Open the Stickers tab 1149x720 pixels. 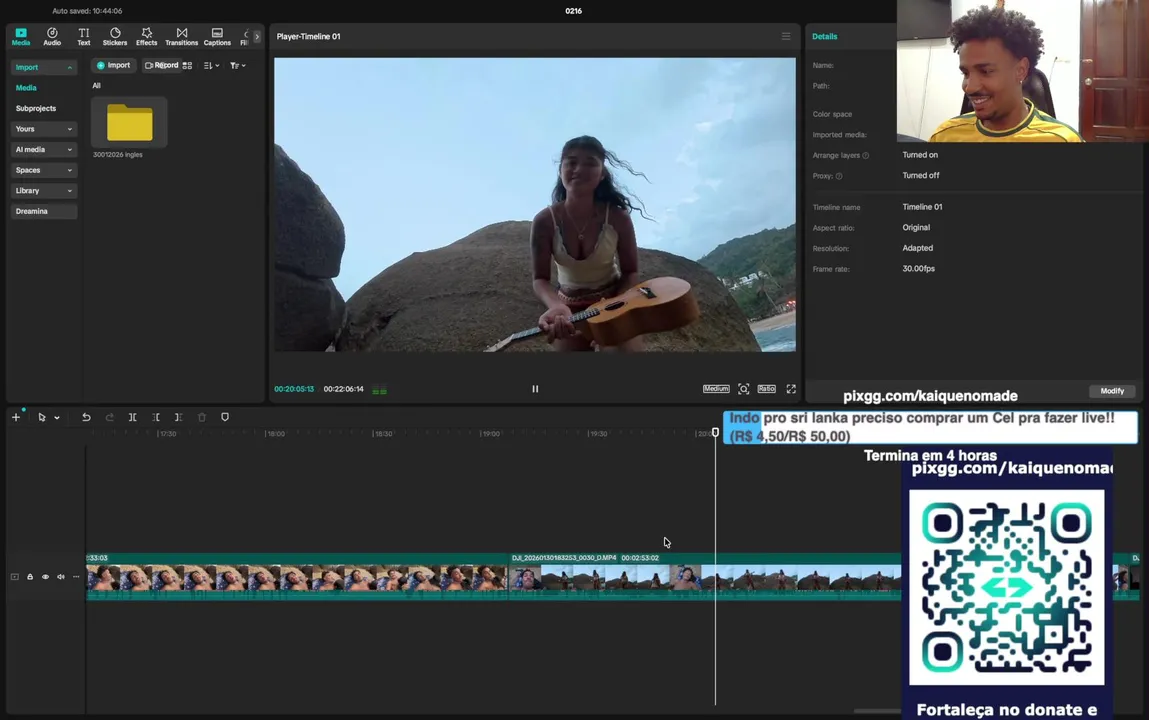(x=115, y=37)
